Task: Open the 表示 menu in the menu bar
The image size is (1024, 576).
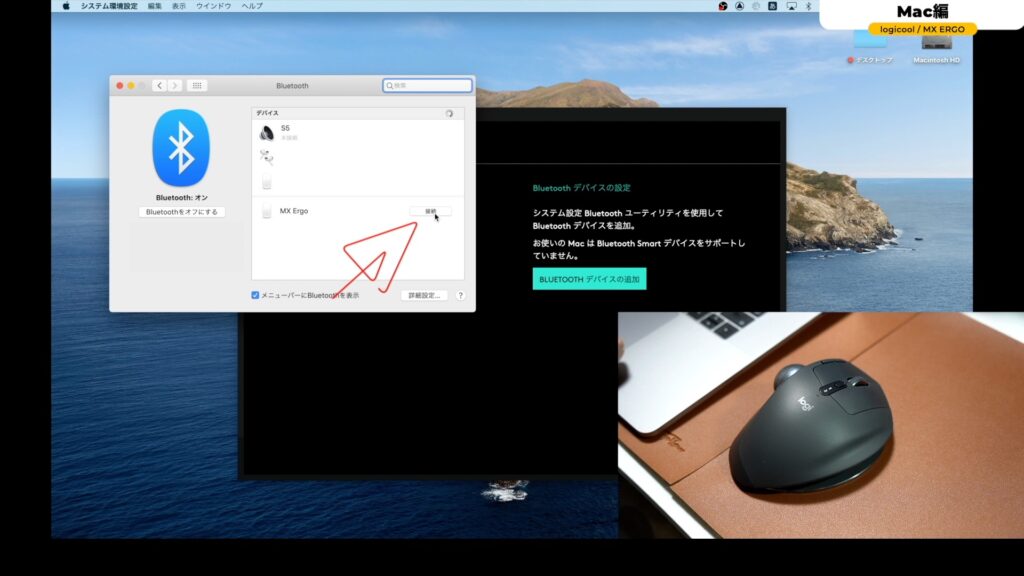Action: (179, 6)
